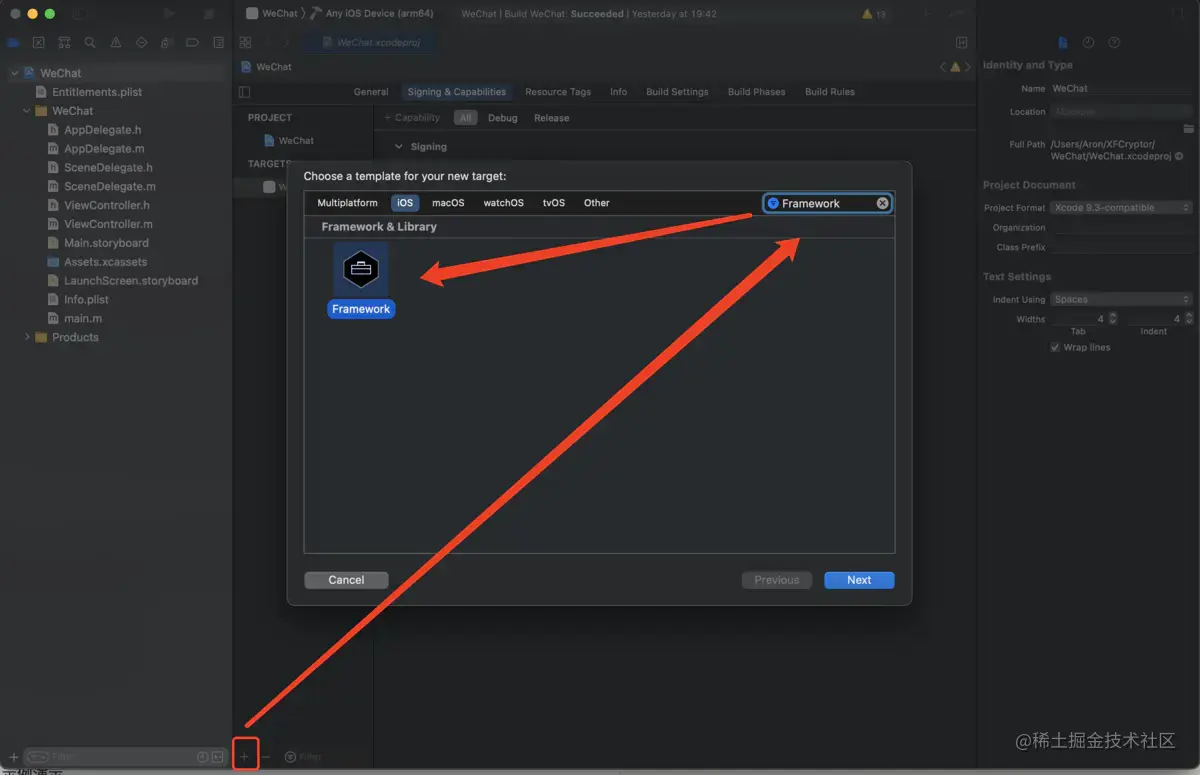This screenshot has height=775, width=1200.
Task: Click the remove target minus button
Action: click(x=266, y=757)
